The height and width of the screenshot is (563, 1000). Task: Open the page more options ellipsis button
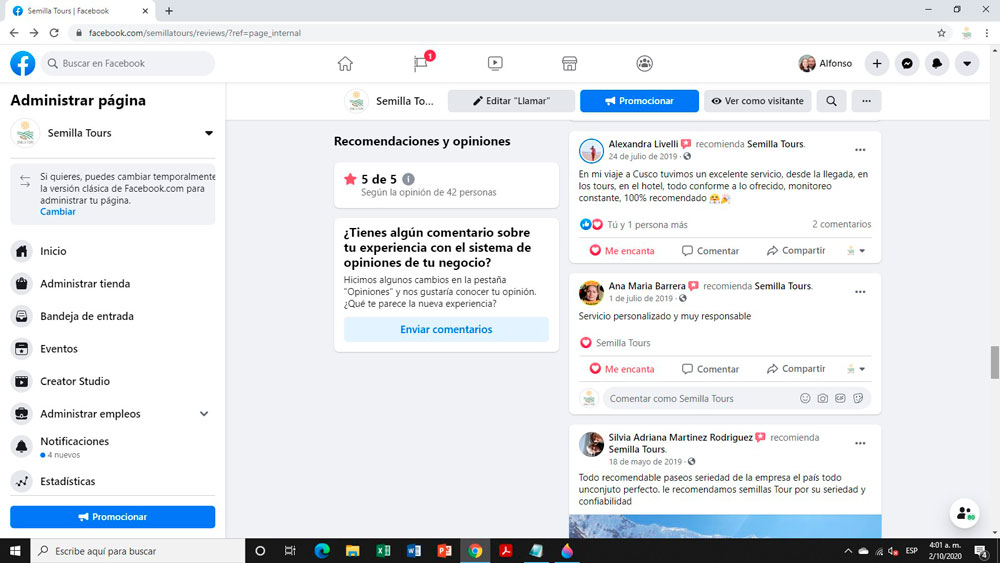click(x=866, y=101)
